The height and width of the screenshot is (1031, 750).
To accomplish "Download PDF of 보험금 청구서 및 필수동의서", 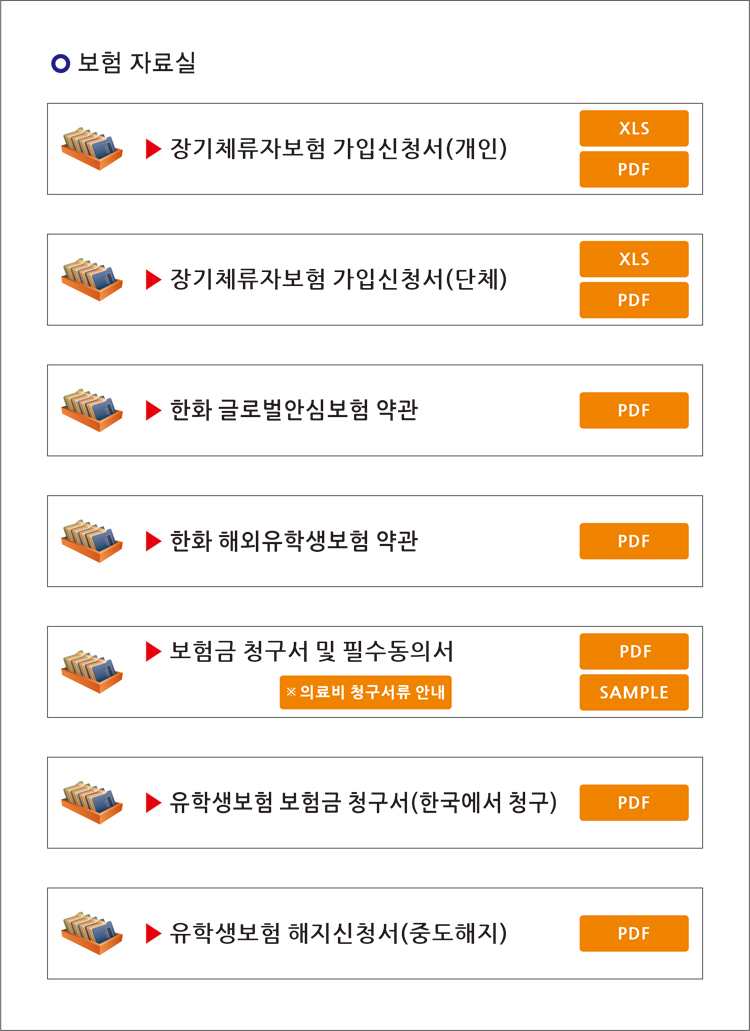I will [634, 652].
